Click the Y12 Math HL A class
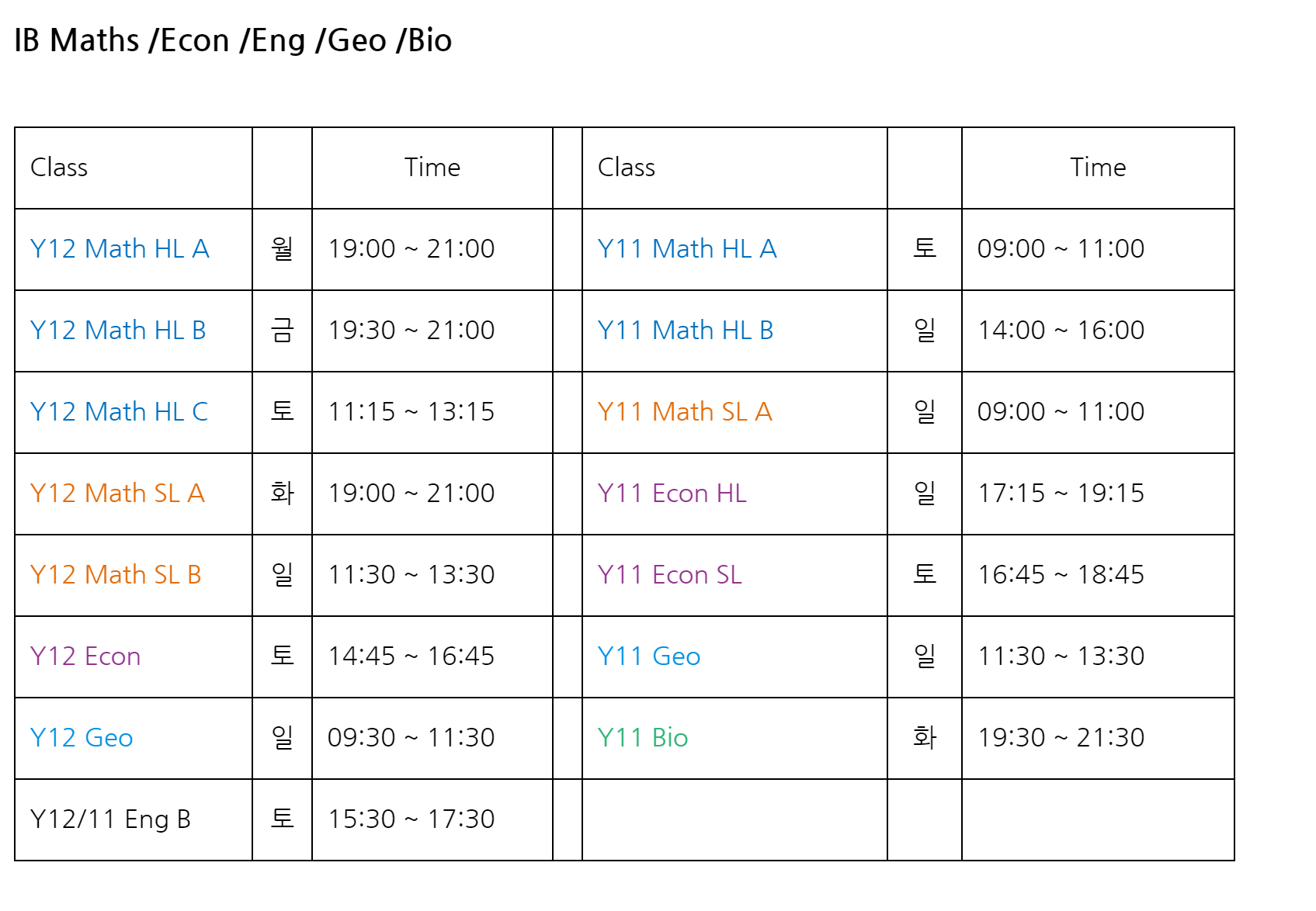1316x911 pixels. tap(120, 249)
